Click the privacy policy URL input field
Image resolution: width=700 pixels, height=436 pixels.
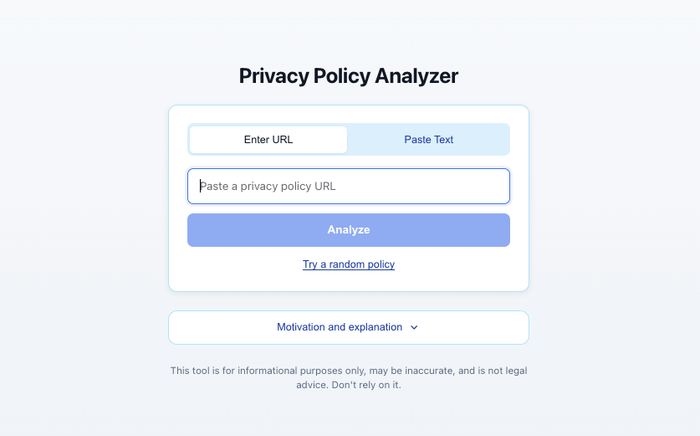(348, 186)
